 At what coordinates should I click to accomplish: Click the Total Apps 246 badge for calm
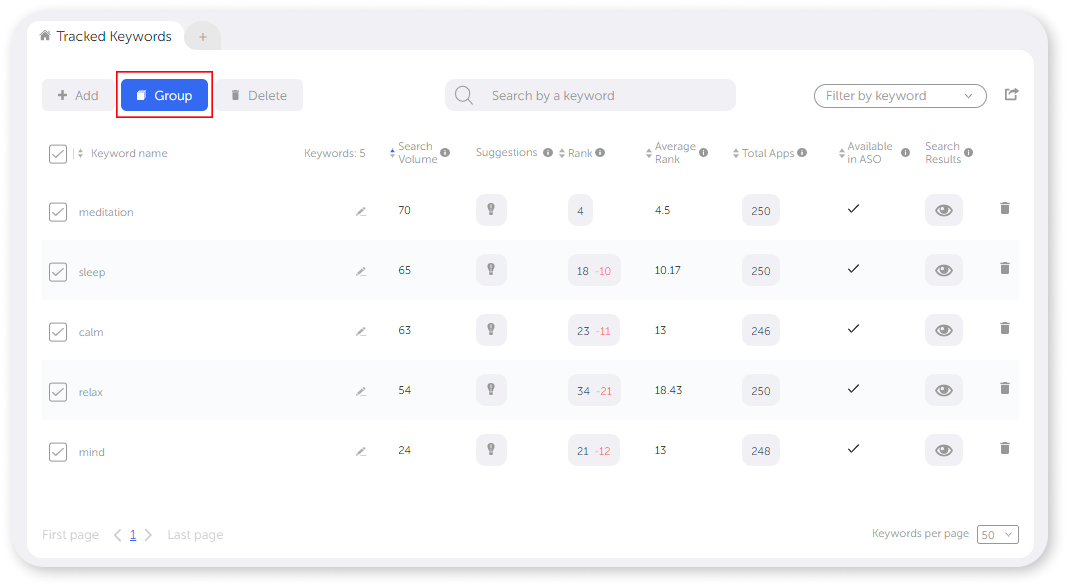click(761, 330)
